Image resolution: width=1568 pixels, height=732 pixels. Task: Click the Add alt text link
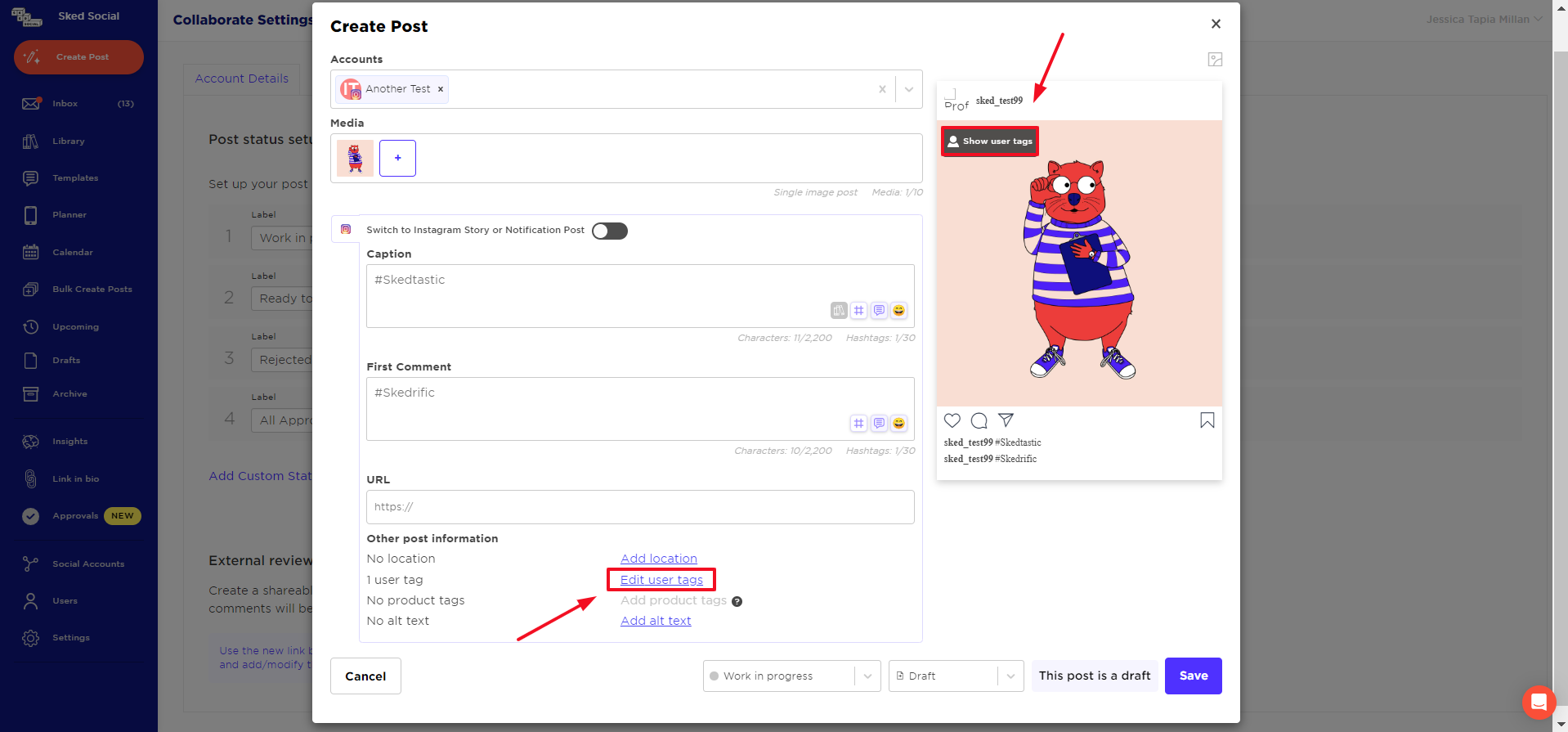point(656,621)
